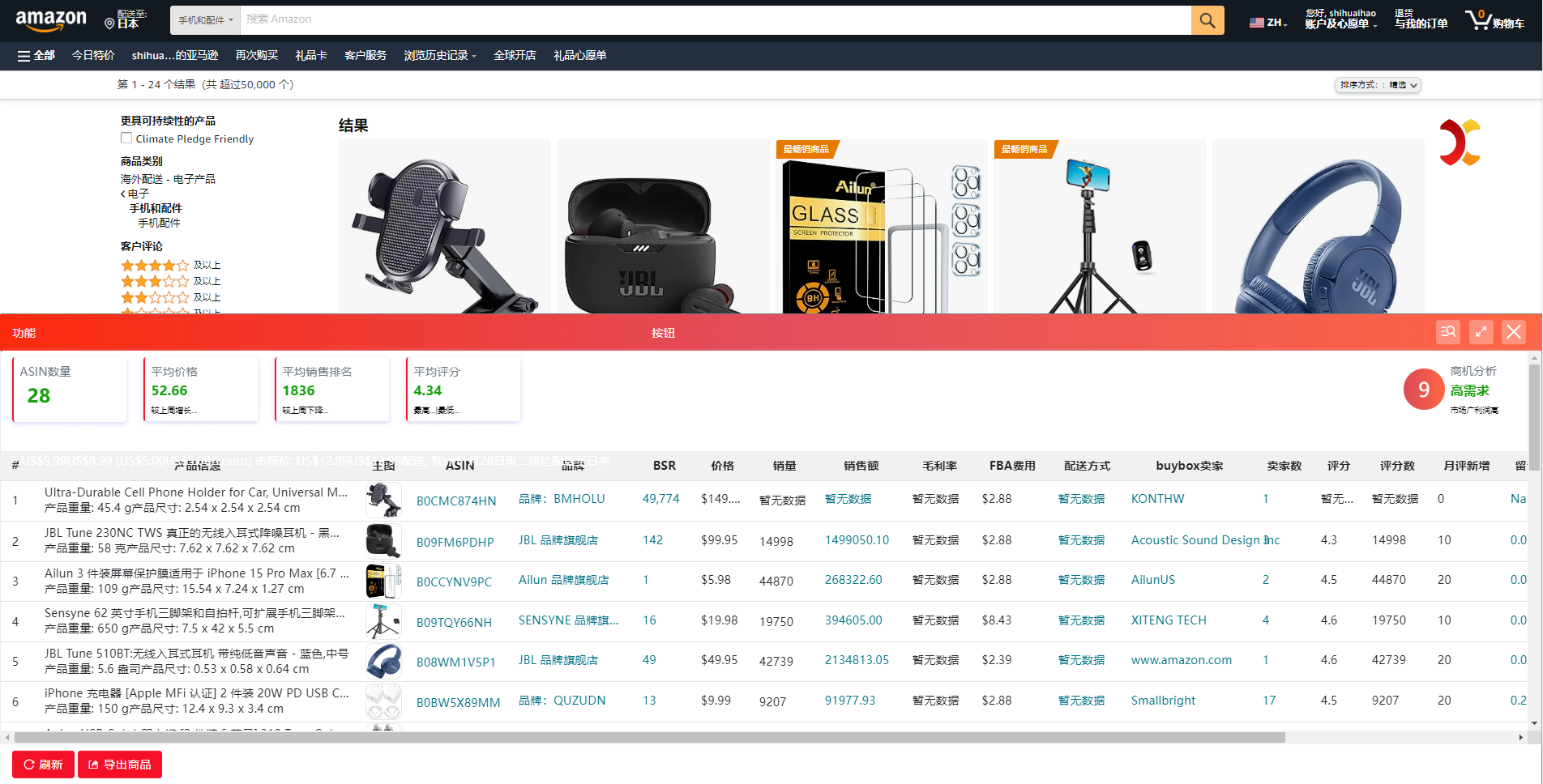This screenshot has height=784, width=1543.
Task: Open 礼品卡 nav item
Action: click(x=311, y=55)
